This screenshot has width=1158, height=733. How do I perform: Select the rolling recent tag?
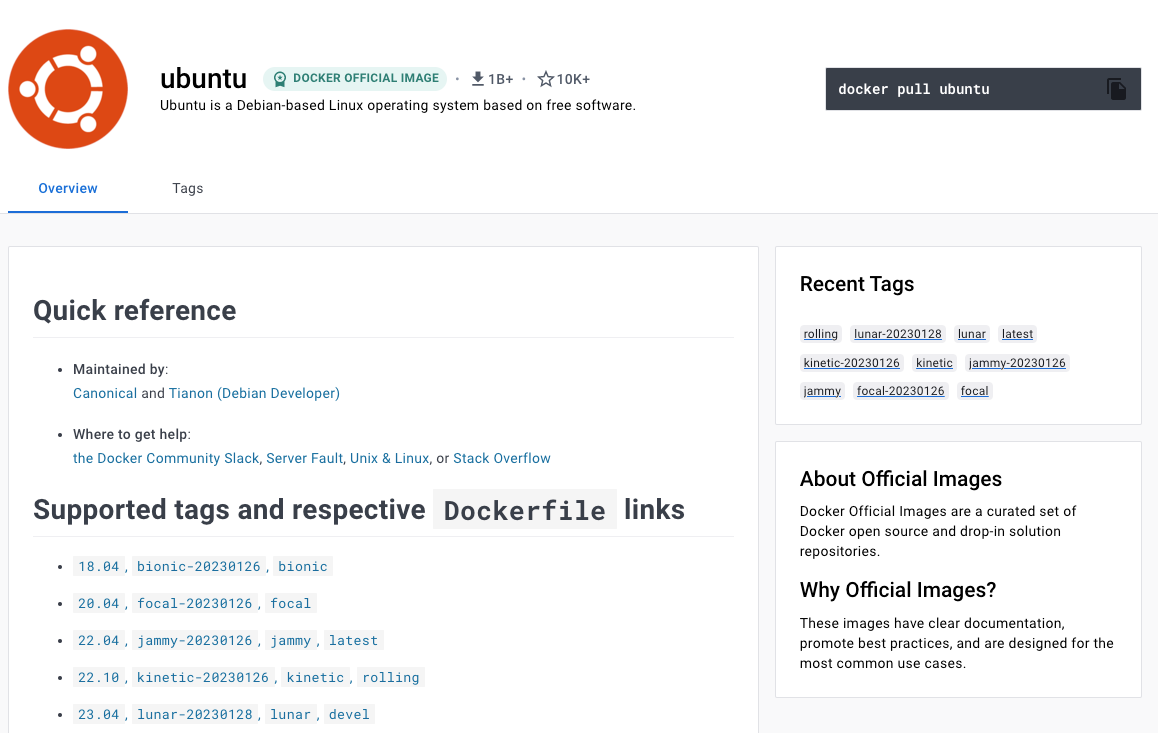pos(820,334)
